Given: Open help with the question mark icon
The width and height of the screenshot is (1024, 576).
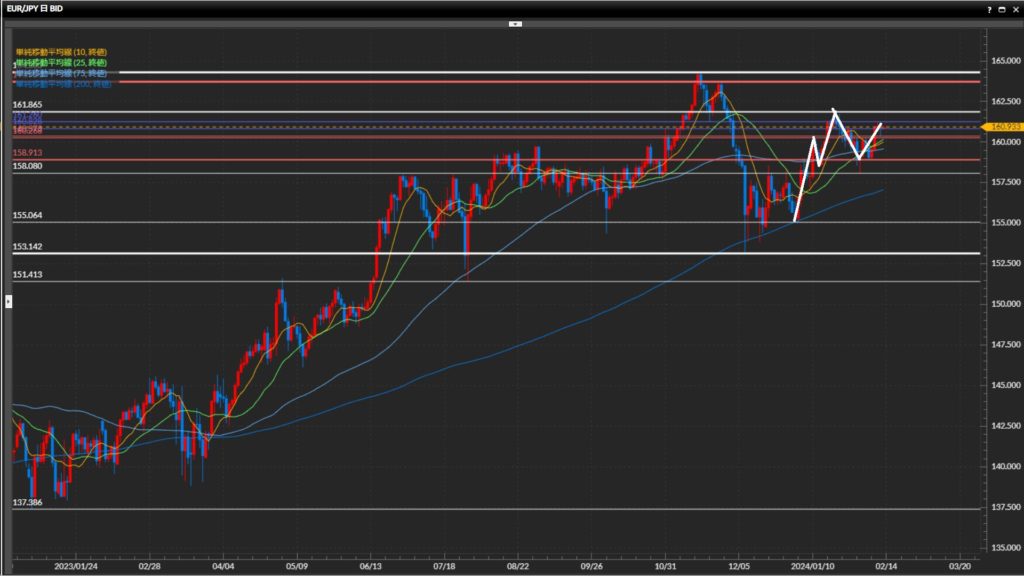Looking at the screenshot, I should (989, 8).
